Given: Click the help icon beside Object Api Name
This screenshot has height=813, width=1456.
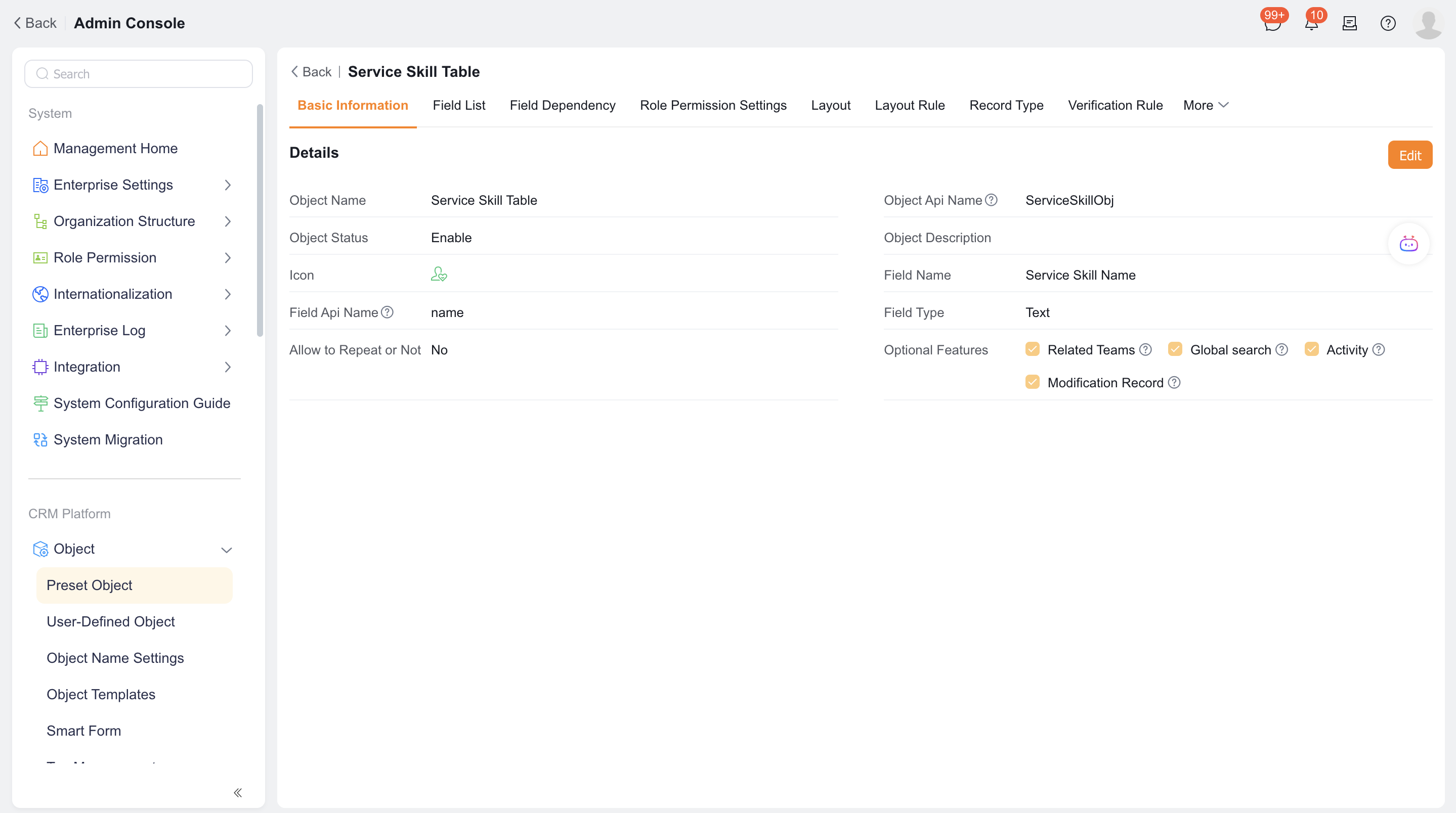Looking at the screenshot, I should [991, 200].
